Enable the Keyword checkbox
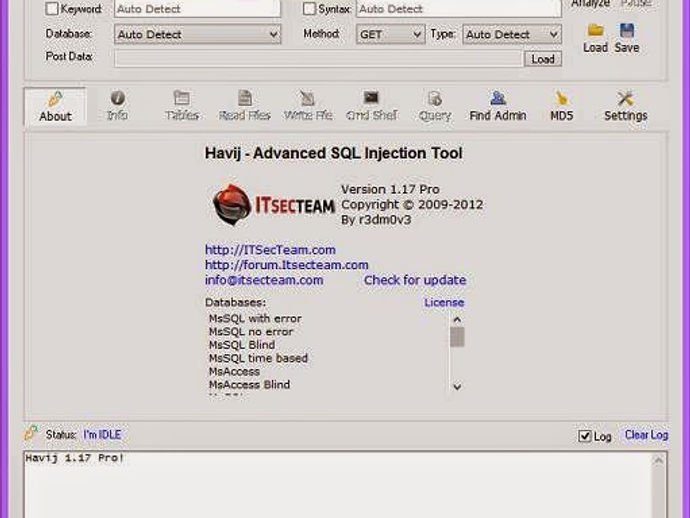The width and height of the screenshot is (690, 518). pyautogui.click(x=51, y=8)
